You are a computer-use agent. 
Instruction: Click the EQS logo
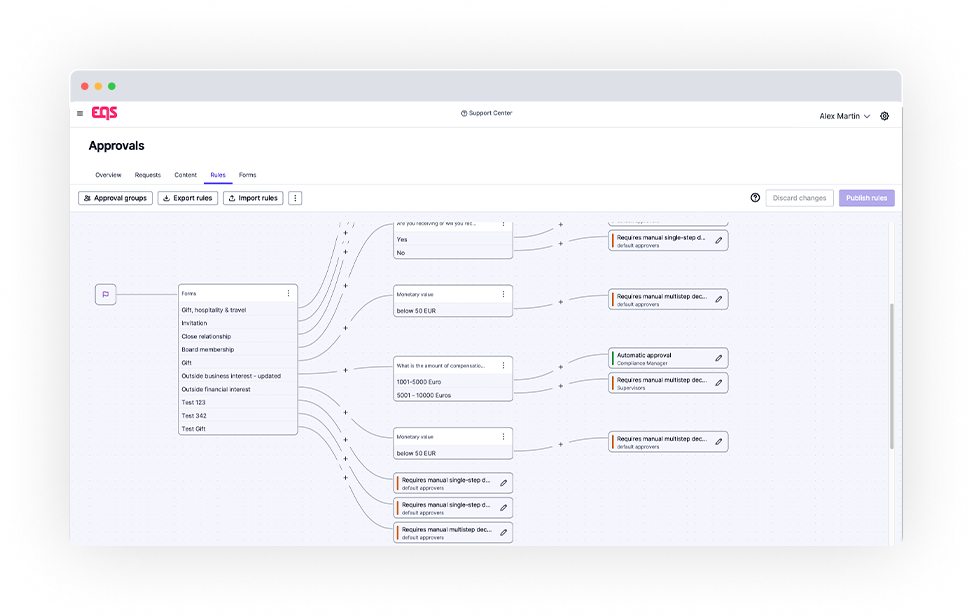click(x=104, y=114)
